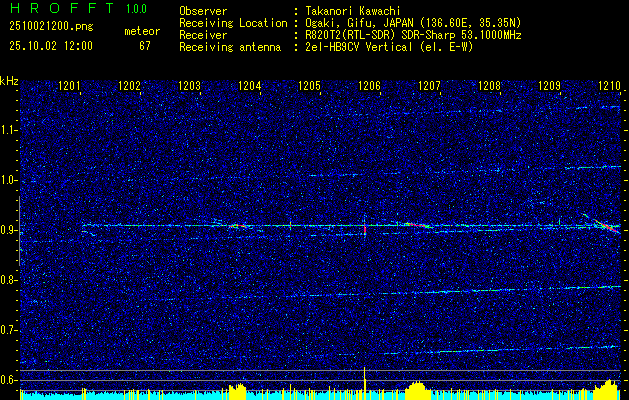This screenshot has height=400, width=629.
Task: Click time marker 1205
Action: click(x=309, y=85)
